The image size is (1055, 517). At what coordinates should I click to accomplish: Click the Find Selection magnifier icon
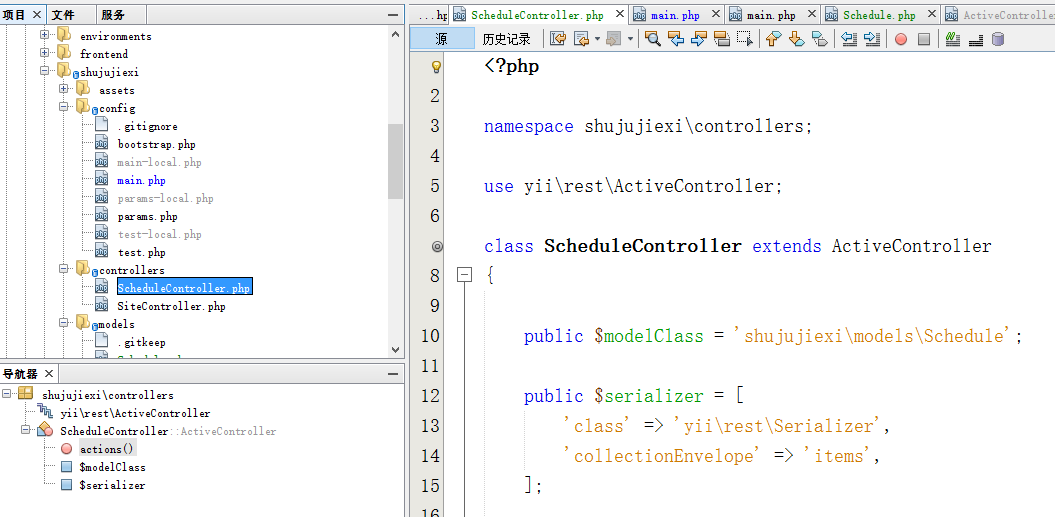653,39
